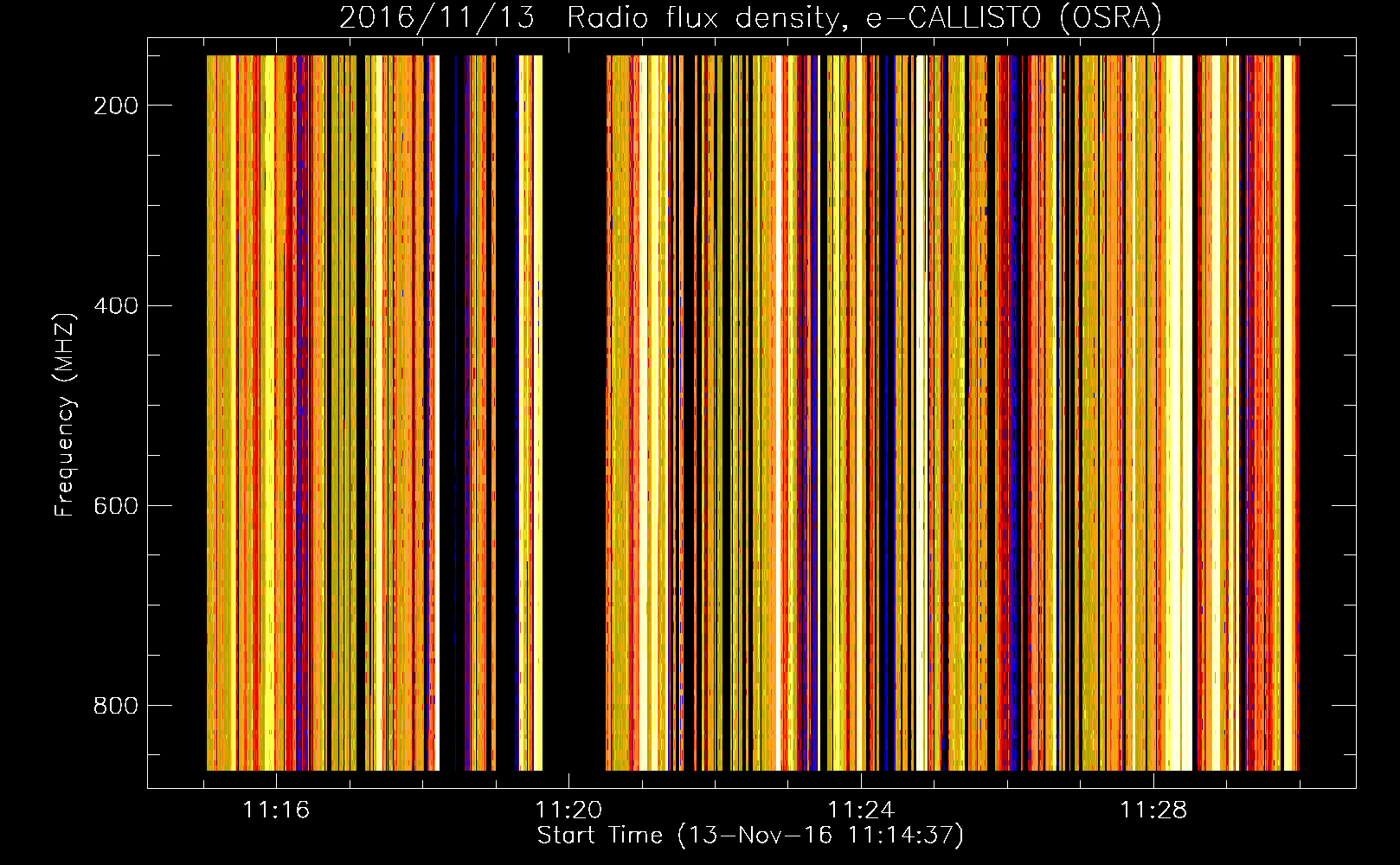The image size is (1400, 865).
Task: Click the 400 frequency axis label
Action: [x=116, y=306]
